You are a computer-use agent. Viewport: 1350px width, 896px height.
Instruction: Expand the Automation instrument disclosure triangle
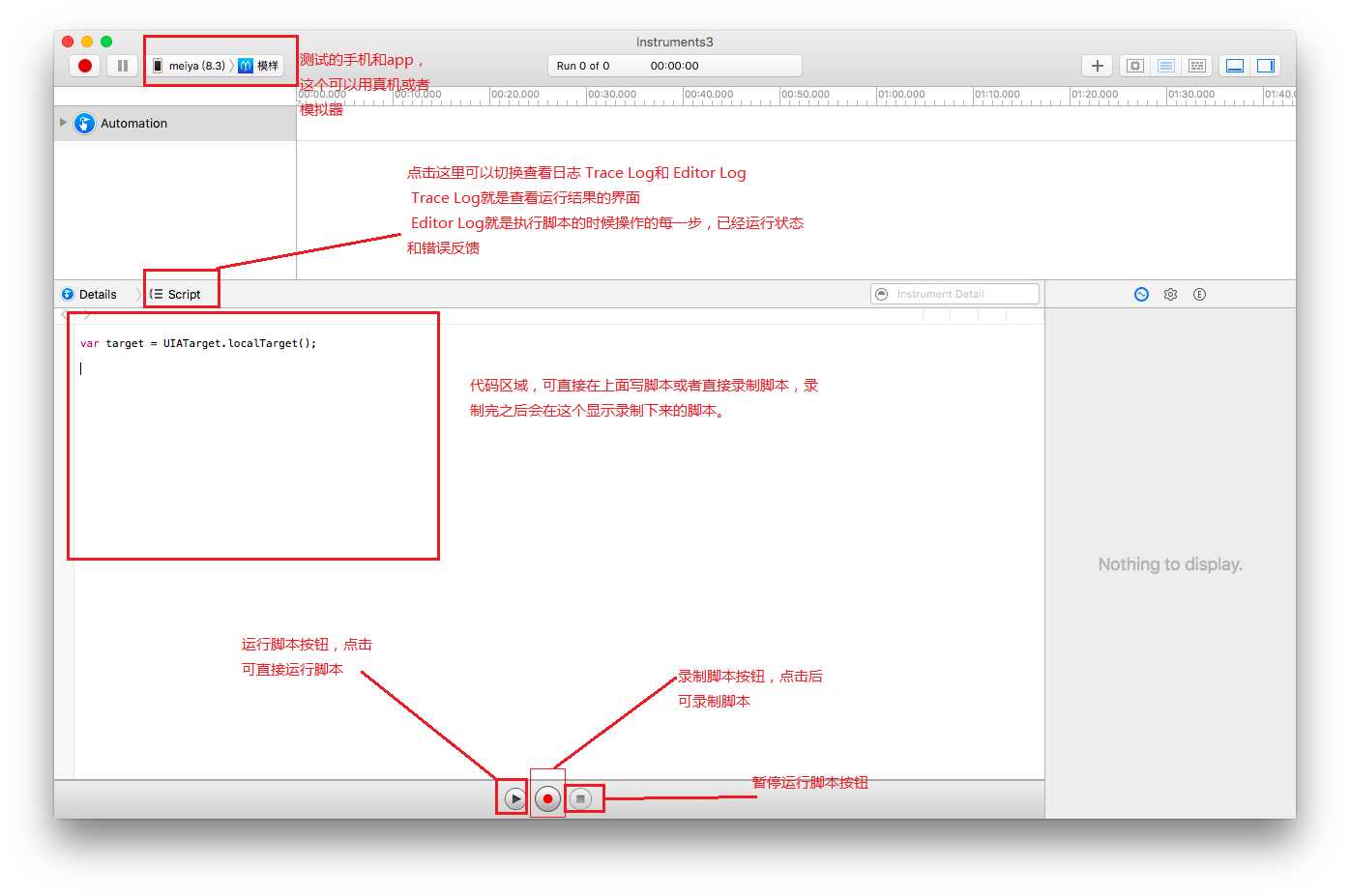(63, 123)
